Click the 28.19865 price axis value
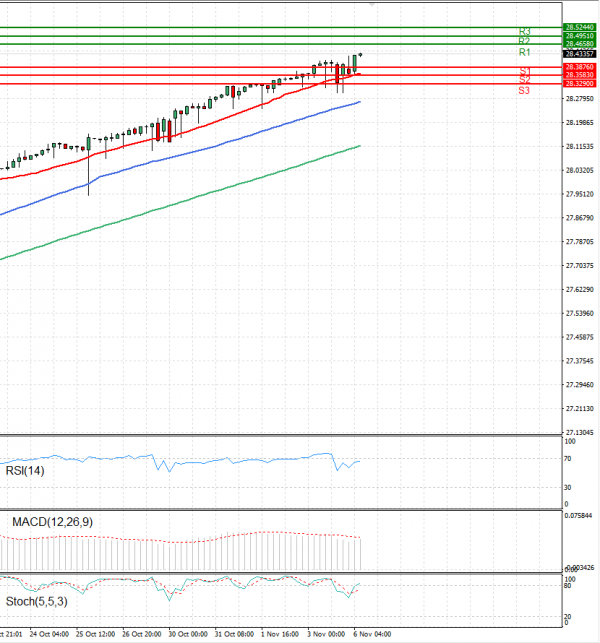This screenshot has width=600, height=643. [x=579, y=123]
